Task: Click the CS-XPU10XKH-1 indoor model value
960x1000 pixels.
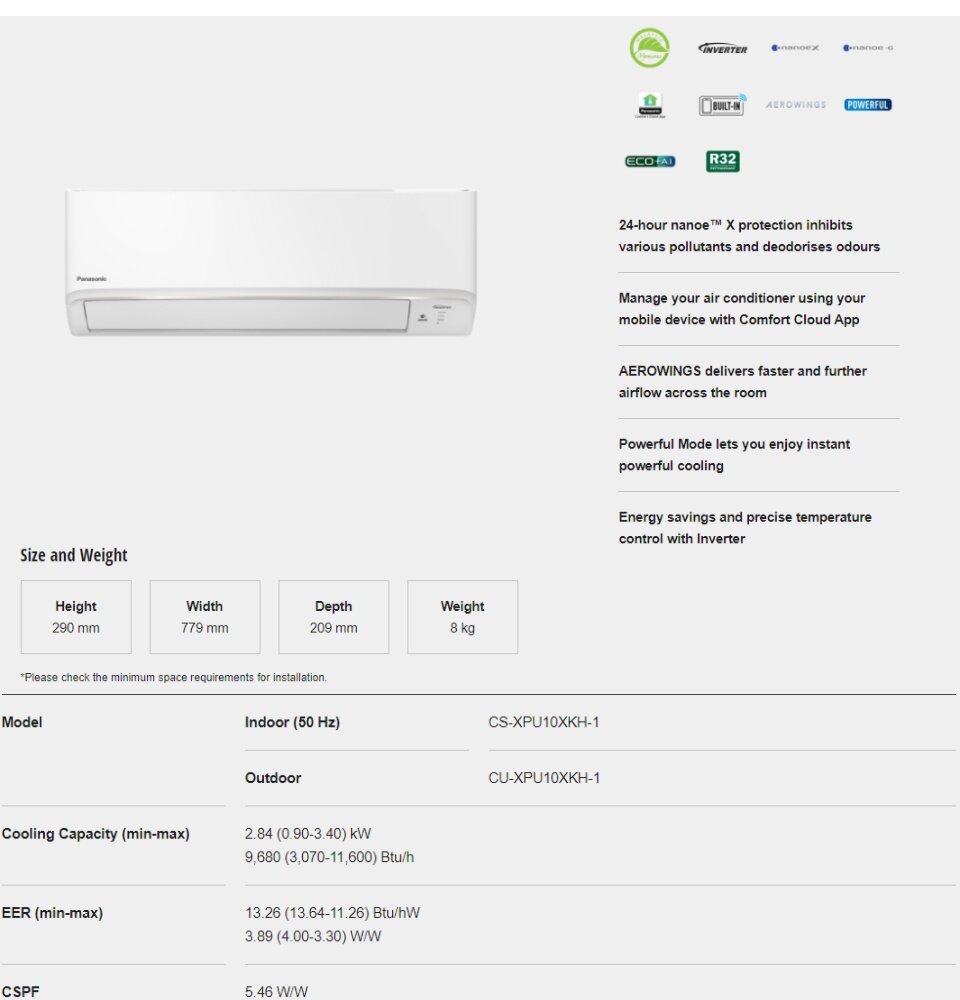Action: [x=543, y=722]
